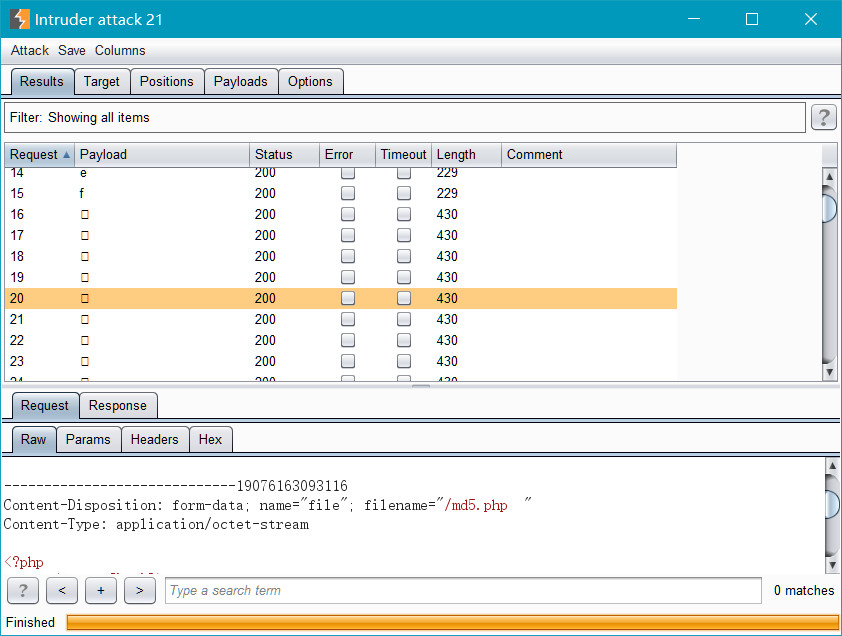The height and width of the screenshot is (636, 842).
Task: Go to next search match button
Action: pyautogui.click(x=140, y=590)
